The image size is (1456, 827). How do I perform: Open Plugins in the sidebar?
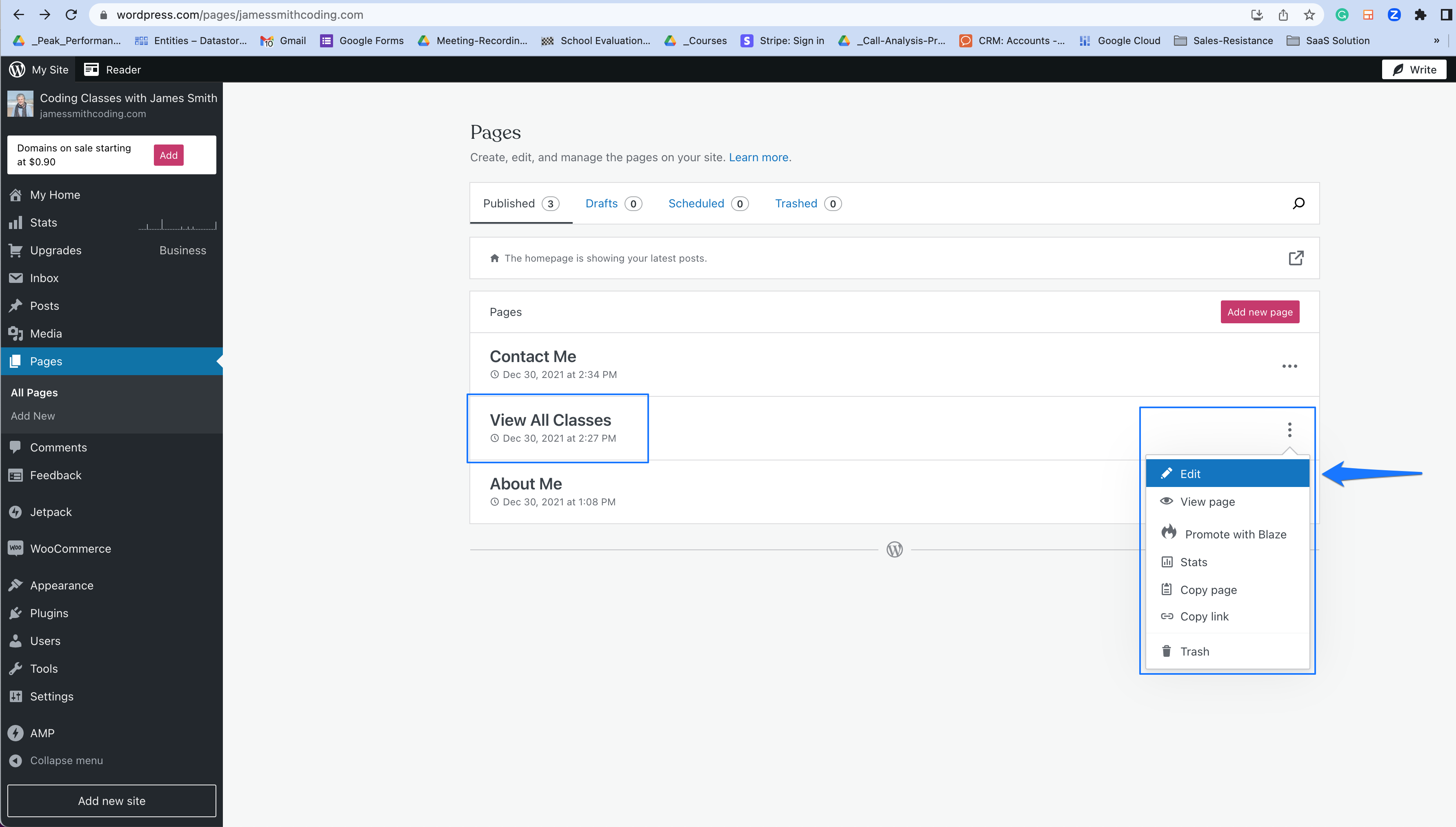tap(111, 614)
